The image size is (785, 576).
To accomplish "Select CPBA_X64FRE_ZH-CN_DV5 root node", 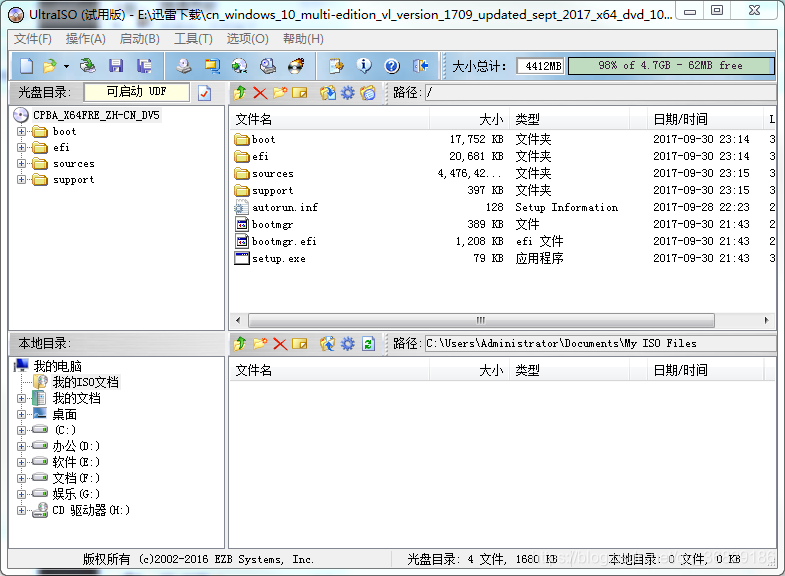I will (x=96, y=116).
